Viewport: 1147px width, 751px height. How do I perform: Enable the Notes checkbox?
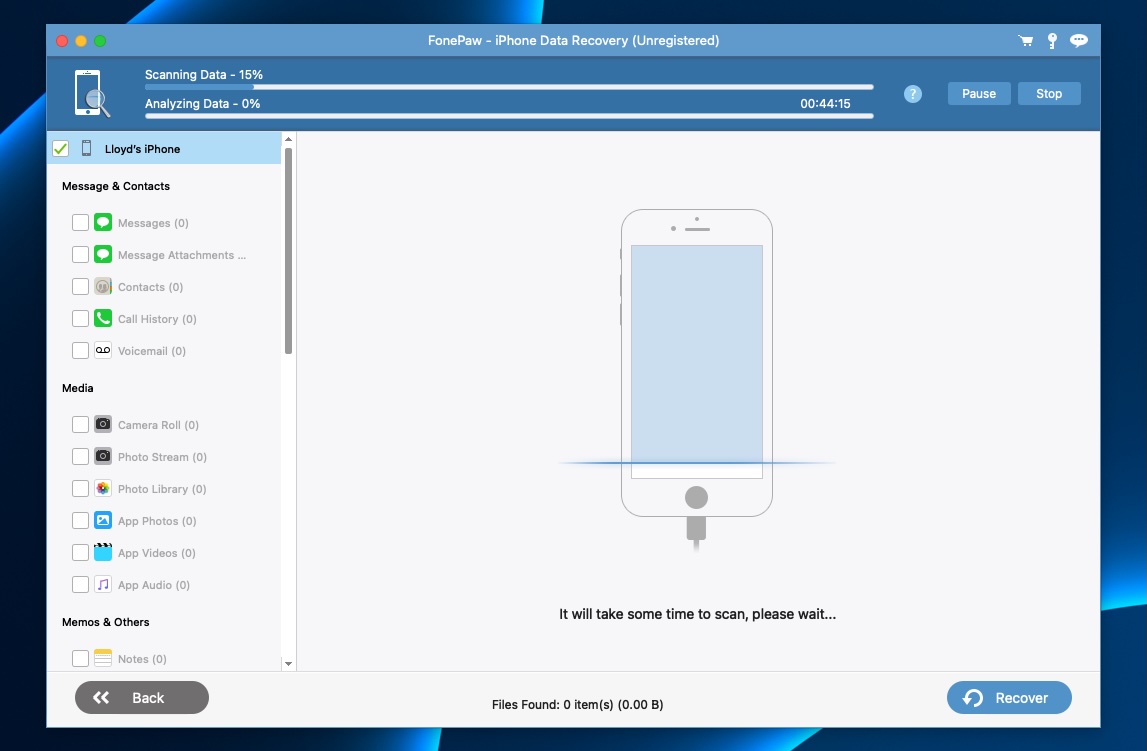(80, 658)
